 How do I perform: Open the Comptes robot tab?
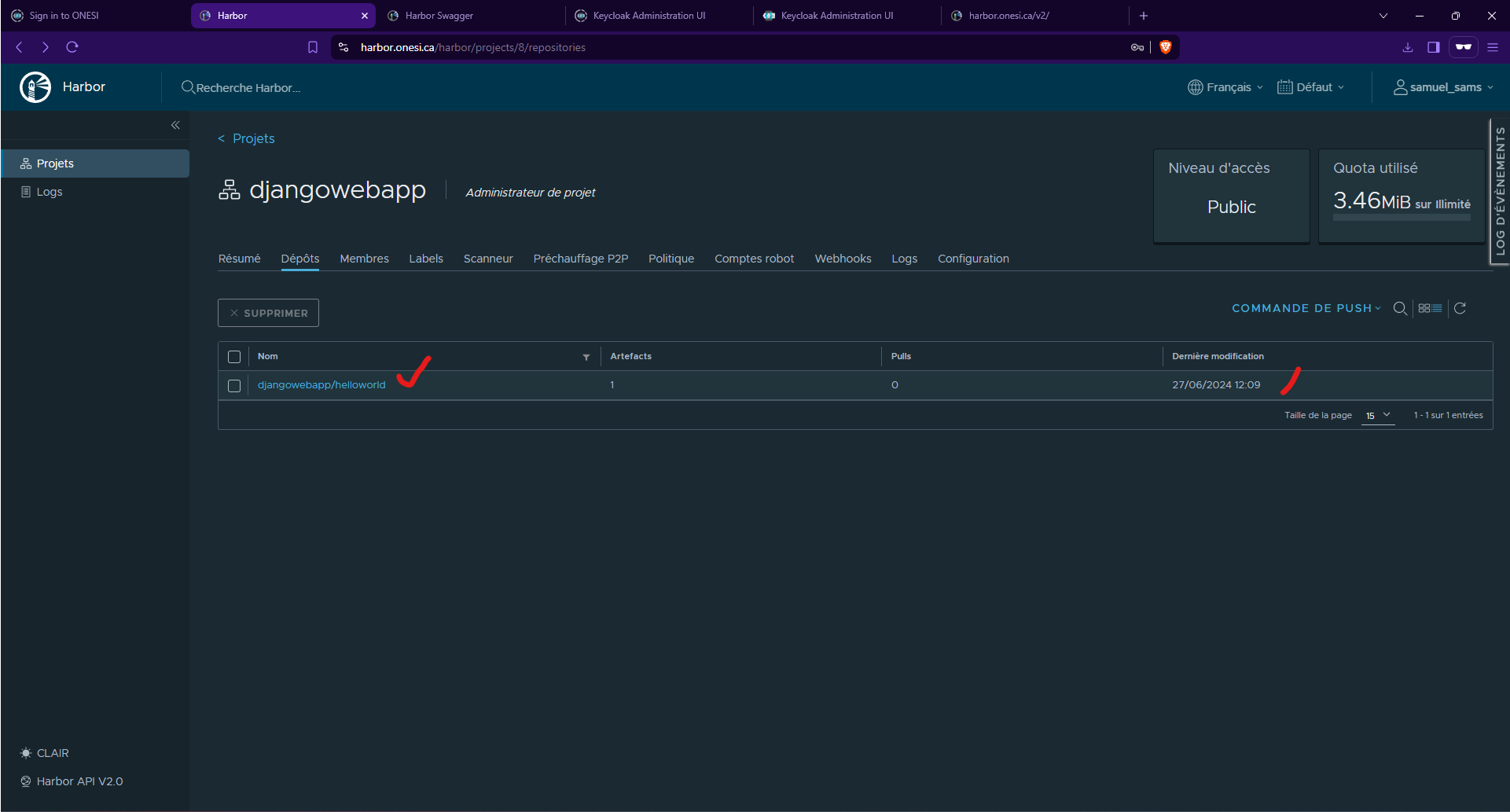point(755,259)
